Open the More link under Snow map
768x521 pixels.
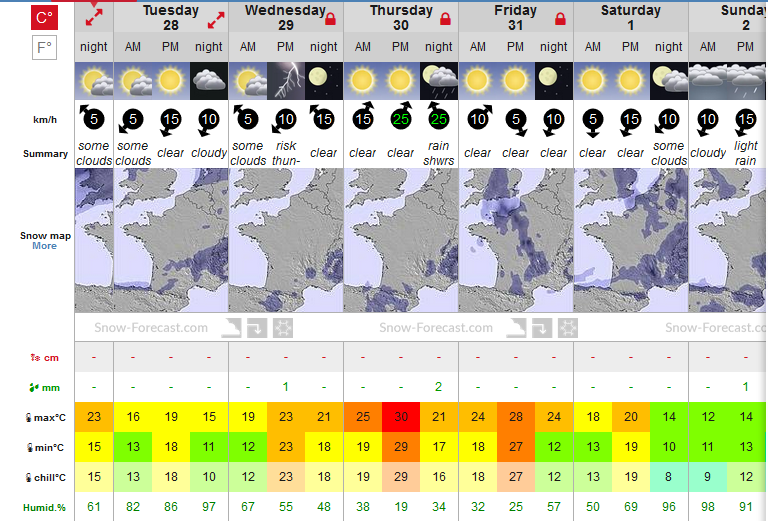point(45,246)
